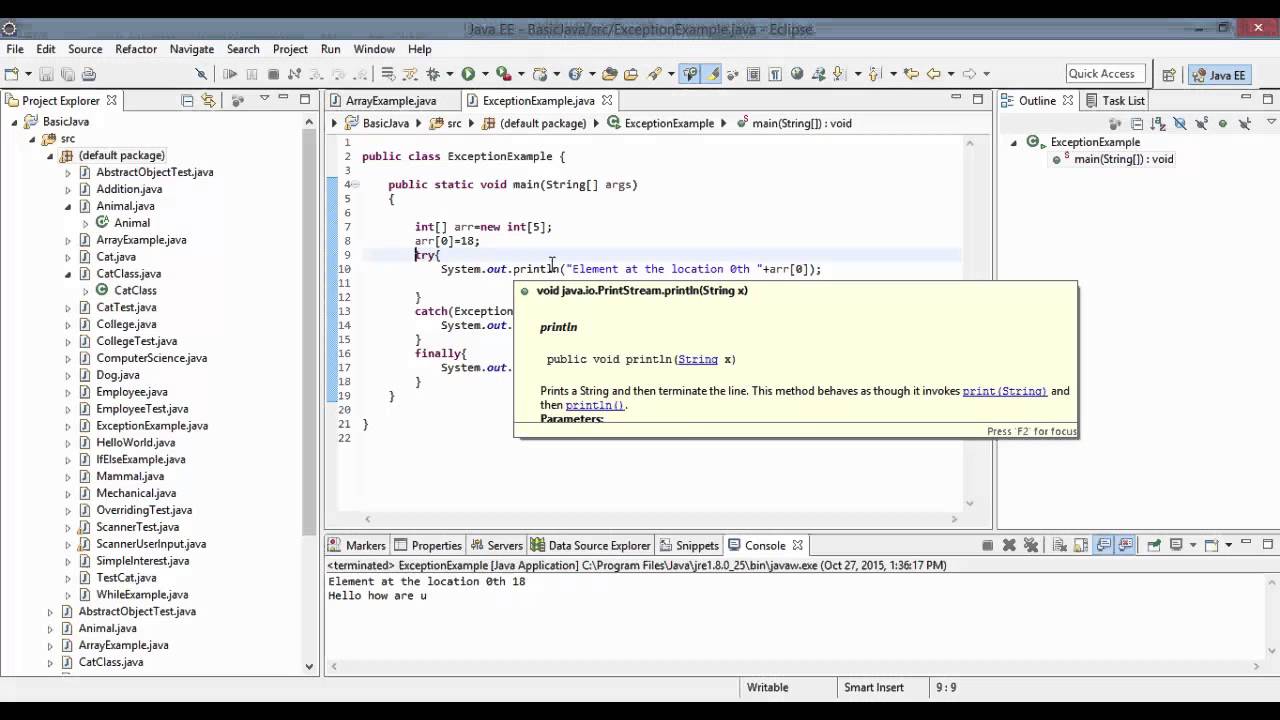The width and height of the screenshot is (1280, 720).
Task: Switch to ArrayExample.java editor tab
Action: (391, 100)
